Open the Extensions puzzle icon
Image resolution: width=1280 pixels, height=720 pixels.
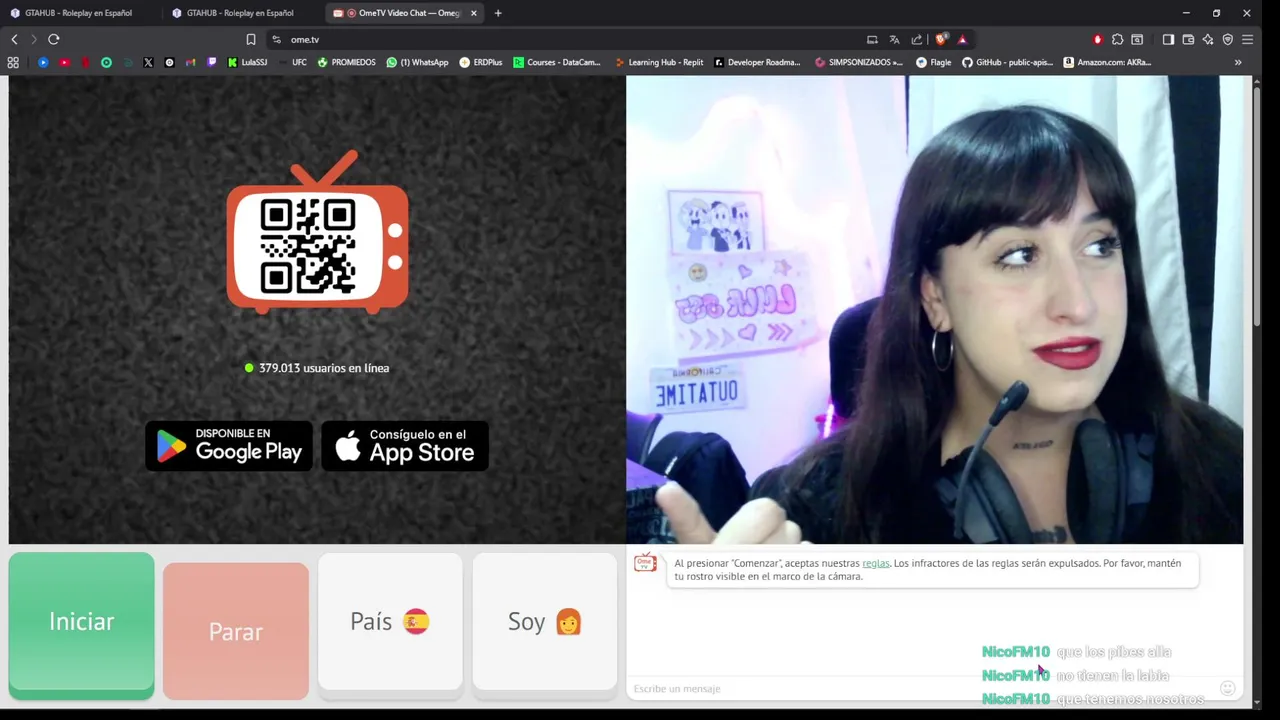click(x=1117, y=39)
